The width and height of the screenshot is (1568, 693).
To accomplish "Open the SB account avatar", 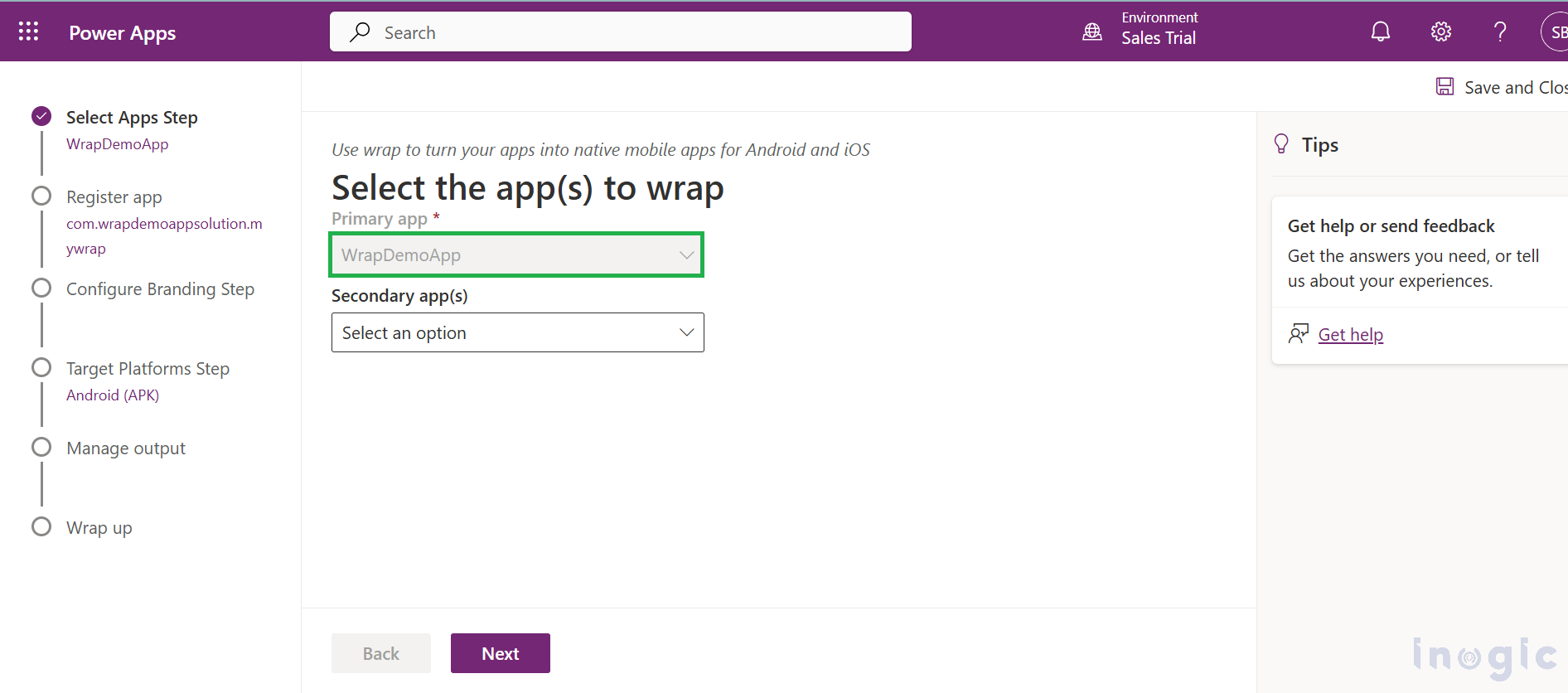I will click(1554, 31).
